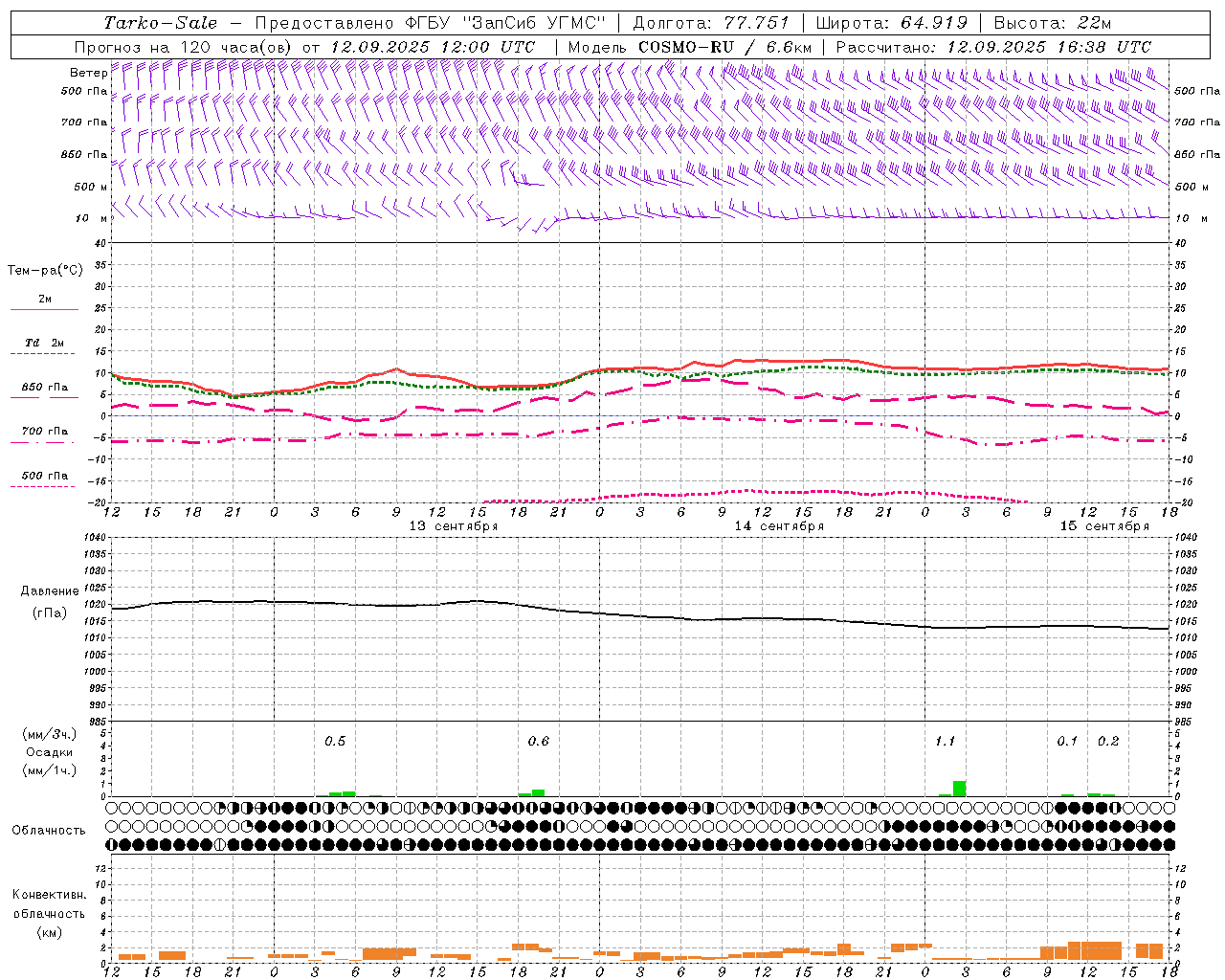Click the "(гПа)" unit label under Давление

pyautogui.click(x=49, y=612)
